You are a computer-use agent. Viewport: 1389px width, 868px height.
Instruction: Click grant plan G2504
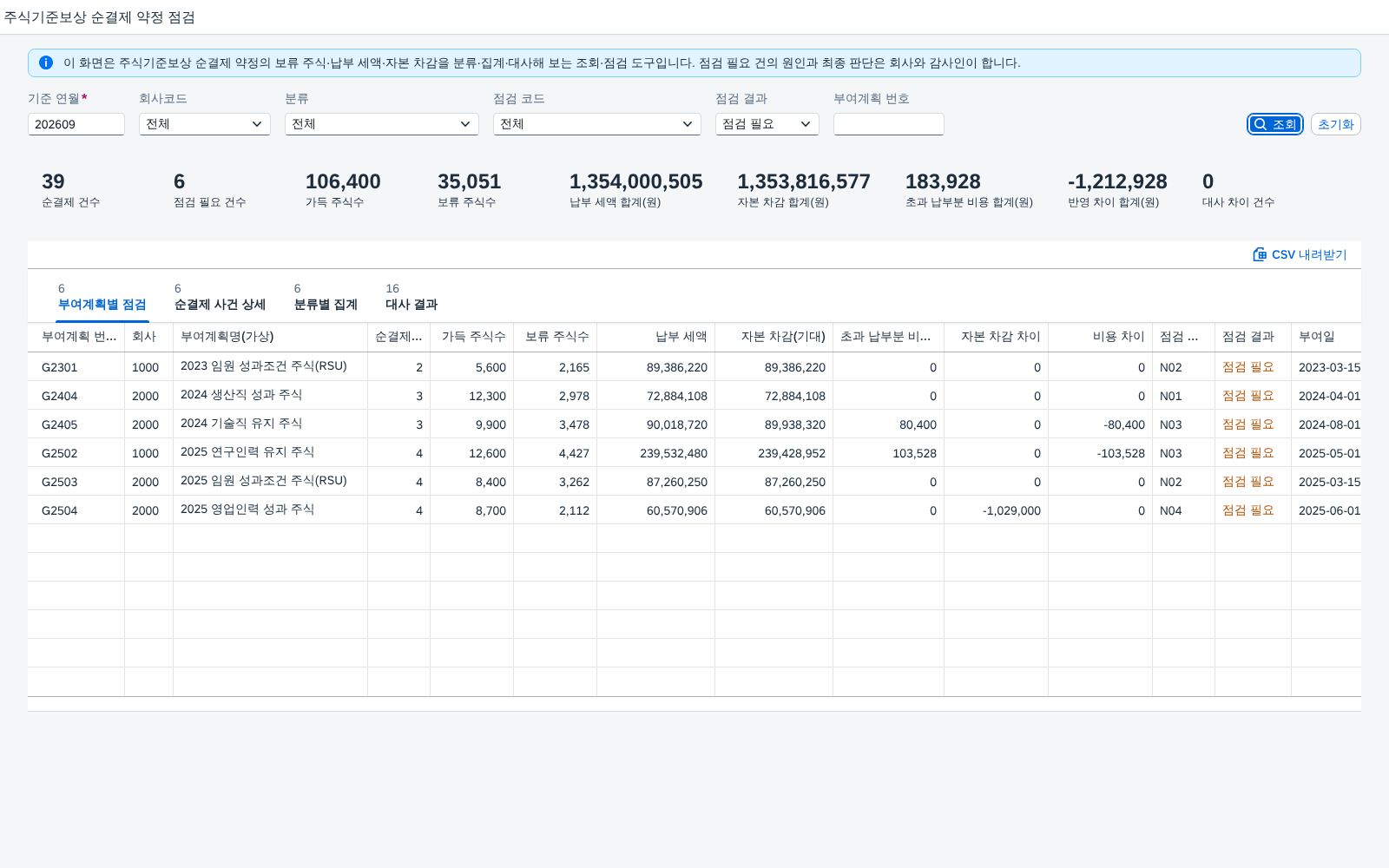(60, 510)
